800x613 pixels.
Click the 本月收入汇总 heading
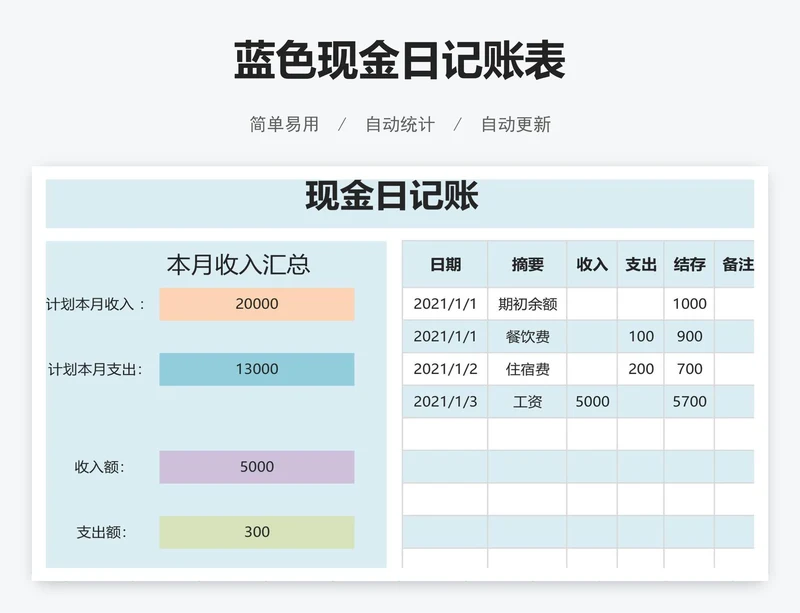pos(238,265)
